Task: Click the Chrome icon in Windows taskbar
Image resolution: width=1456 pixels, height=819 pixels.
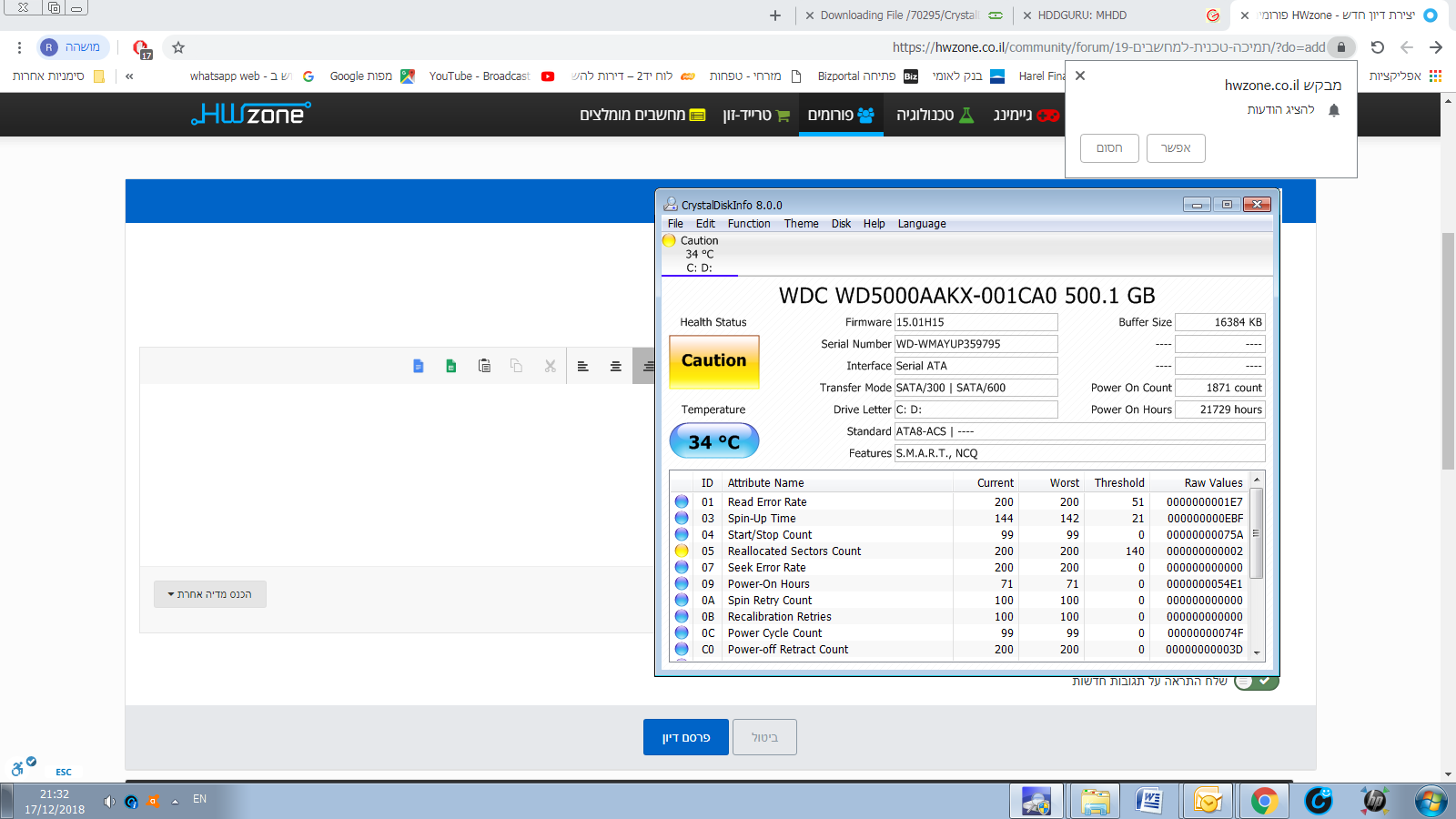Action: (1264, 801)
